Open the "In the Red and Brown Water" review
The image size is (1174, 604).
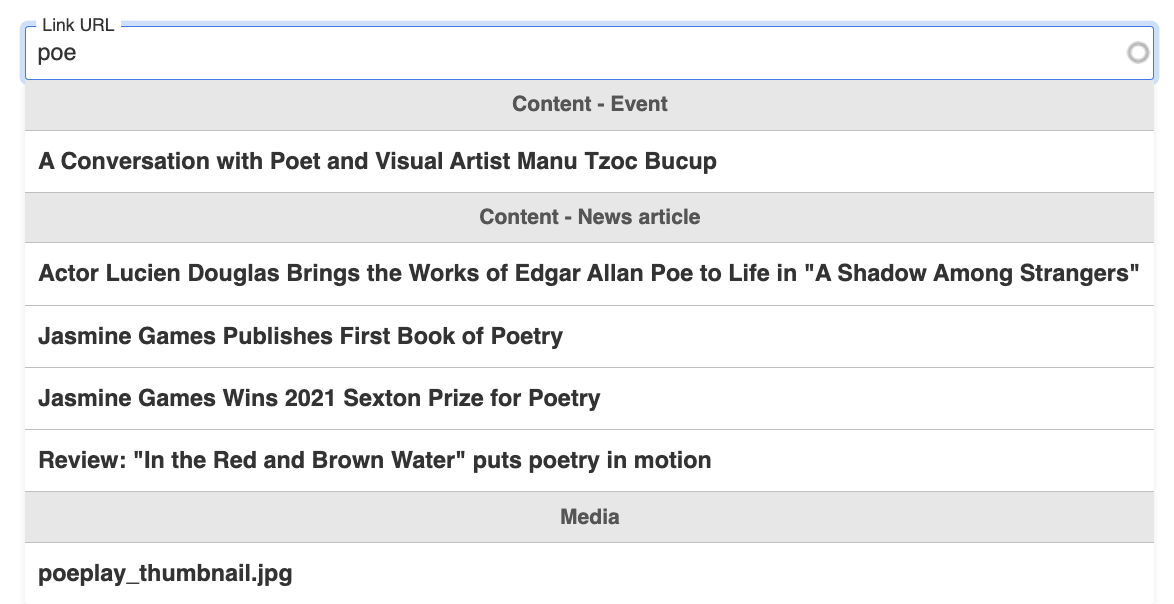pos(374,460)
